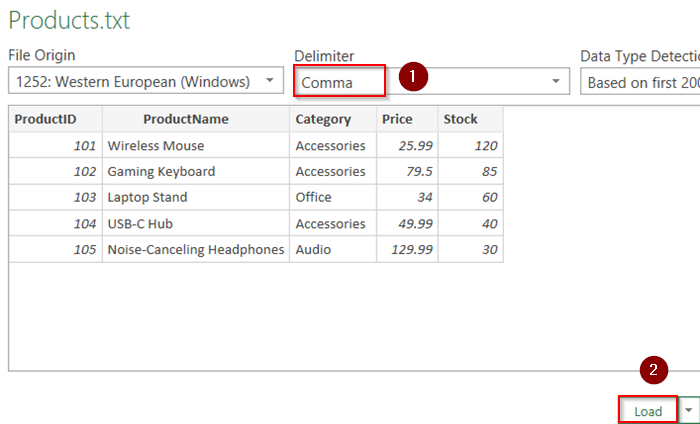Click the stock value 120 cell
Viewport: 700px width, 424px height.
tap(471, 145)
